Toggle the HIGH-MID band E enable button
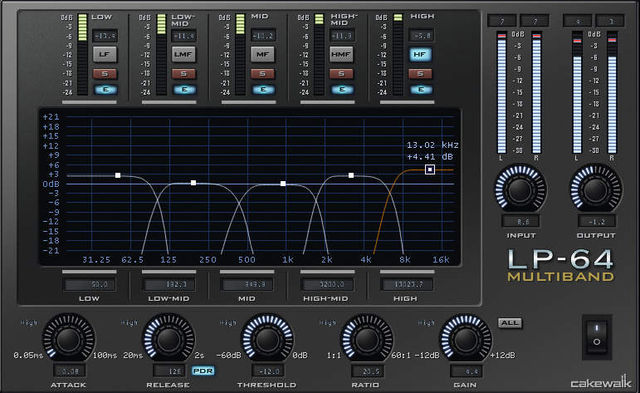Image resolution: width=640 pixels, height=393 pixels. pyautogui.click(x=342, y=90)
